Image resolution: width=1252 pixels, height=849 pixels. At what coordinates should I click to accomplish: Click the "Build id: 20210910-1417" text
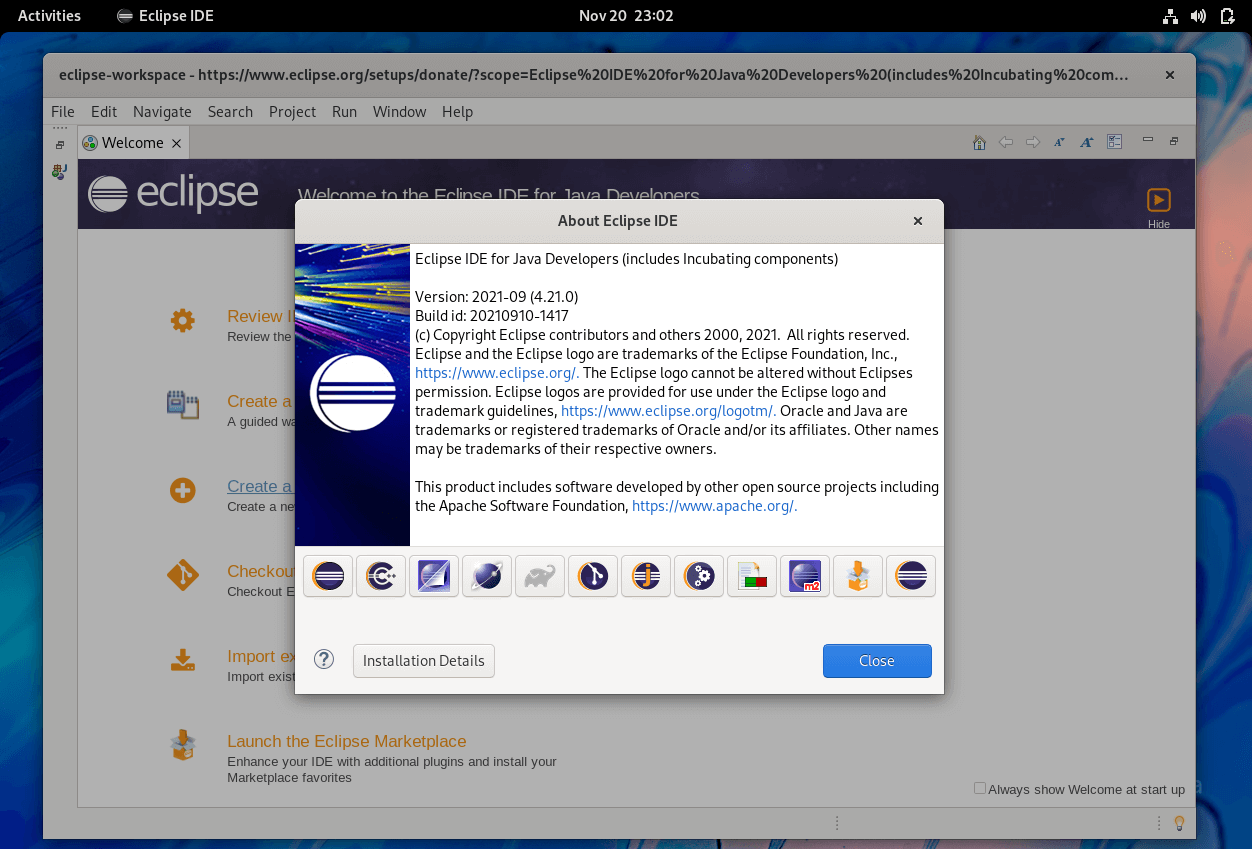pyautogui.click(x=492, y=316)
